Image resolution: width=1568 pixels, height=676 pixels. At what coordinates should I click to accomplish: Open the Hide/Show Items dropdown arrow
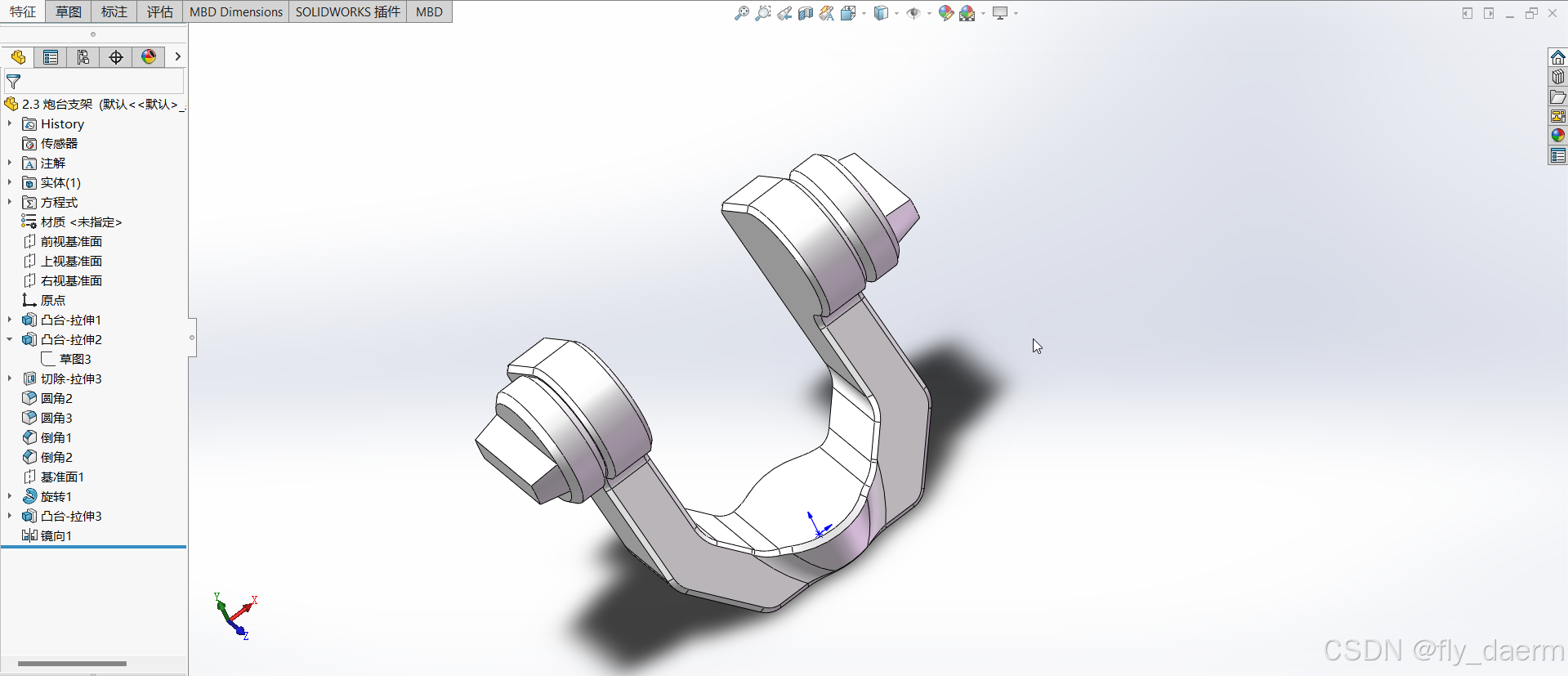point(929,13)
